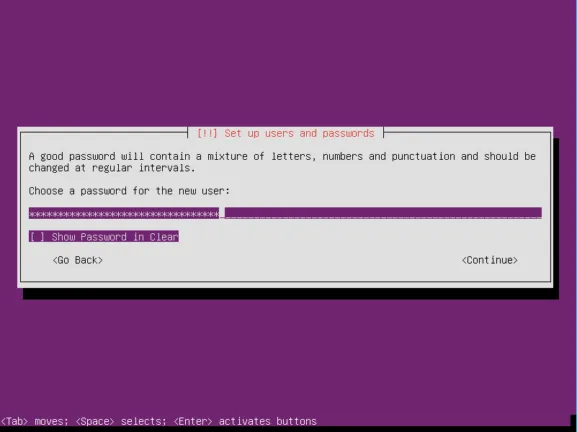Click the good password advice paragraph
This screenshot has height=432, width=577.
click(x=282, y=162)
